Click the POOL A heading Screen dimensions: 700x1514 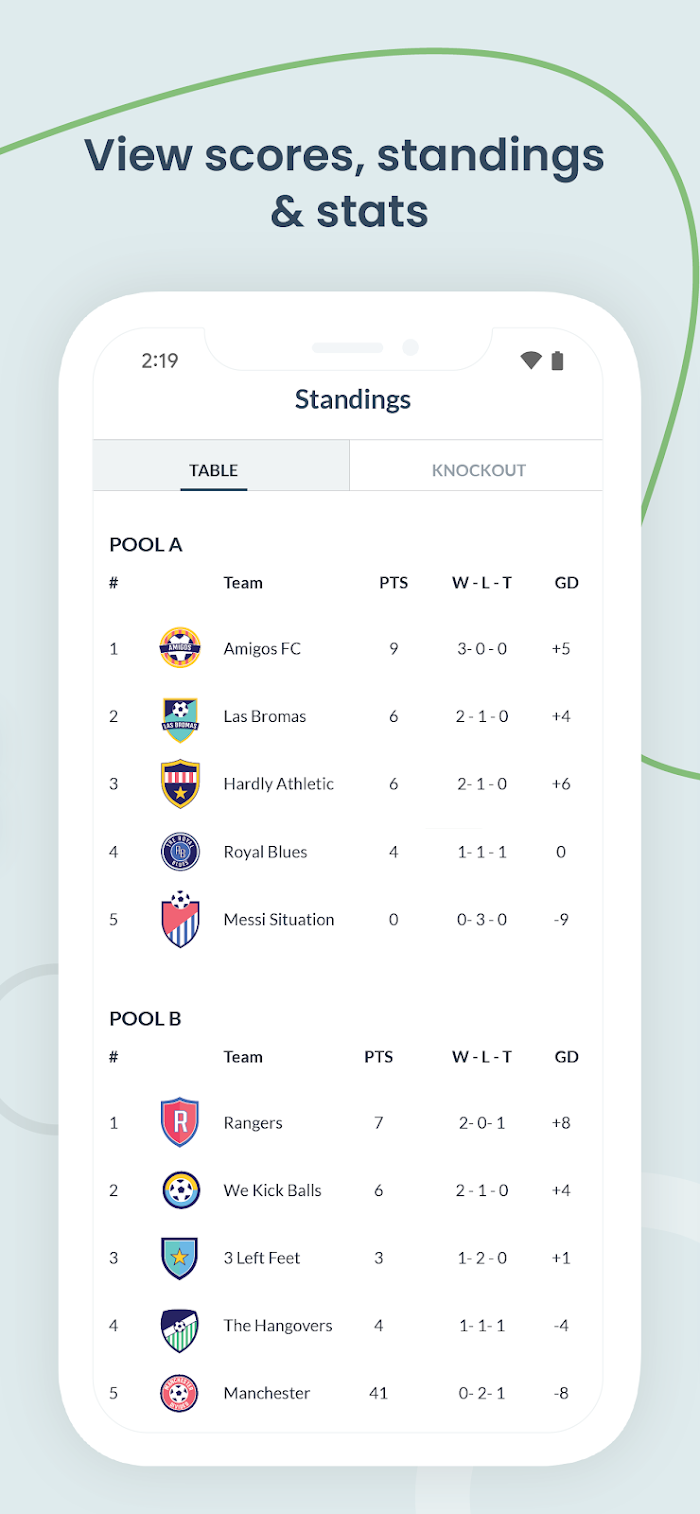(x=146, y=545)
